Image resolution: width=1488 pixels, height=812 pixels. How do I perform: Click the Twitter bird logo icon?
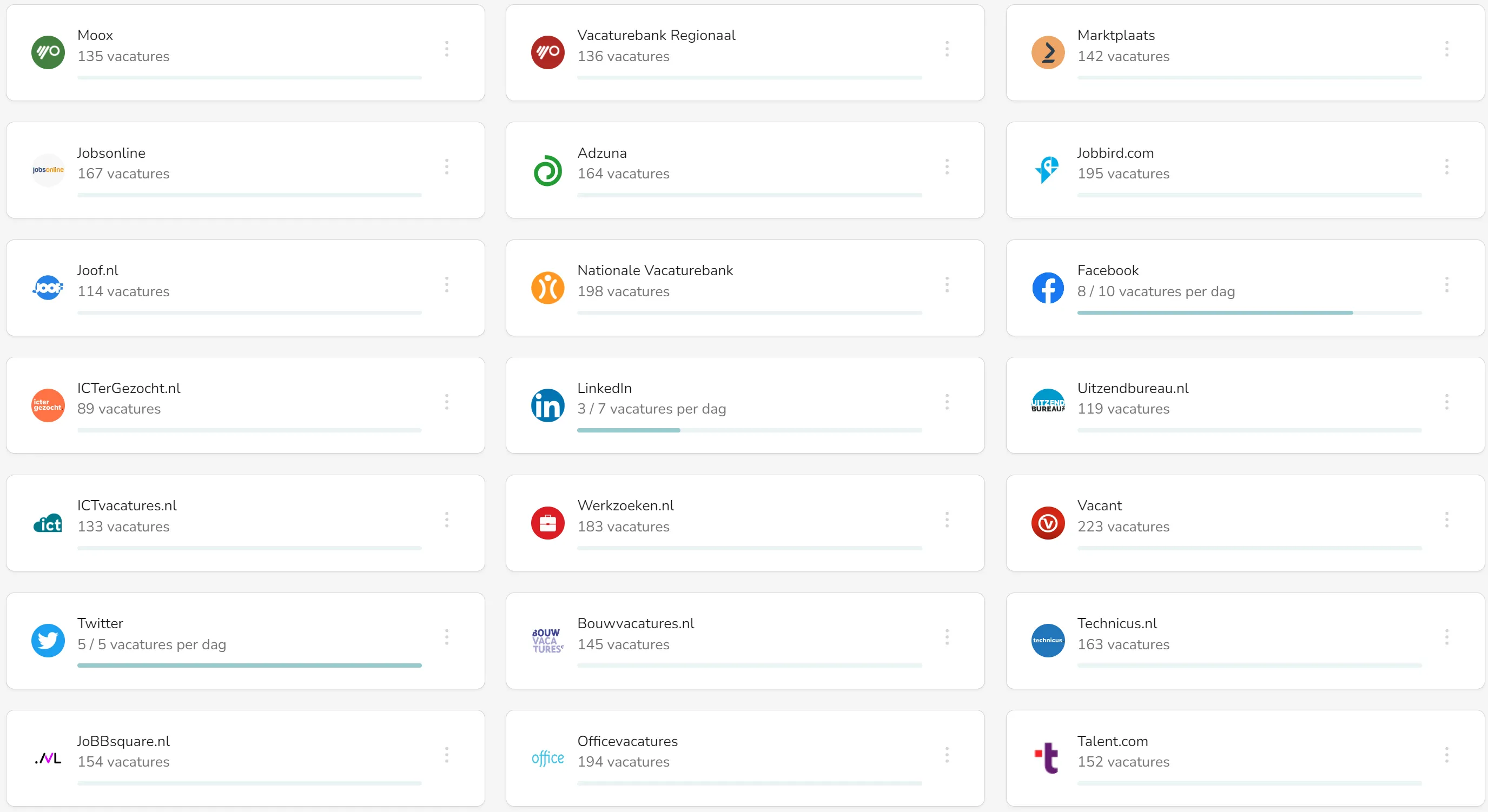click(x=48, y=640)
